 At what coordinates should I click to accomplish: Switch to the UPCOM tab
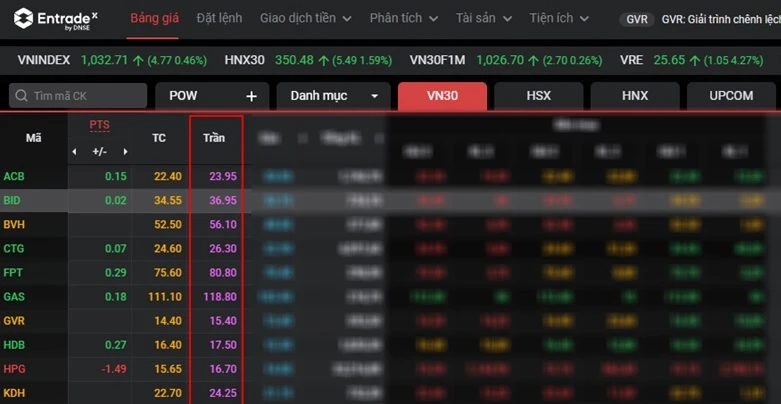pos(731,96)
